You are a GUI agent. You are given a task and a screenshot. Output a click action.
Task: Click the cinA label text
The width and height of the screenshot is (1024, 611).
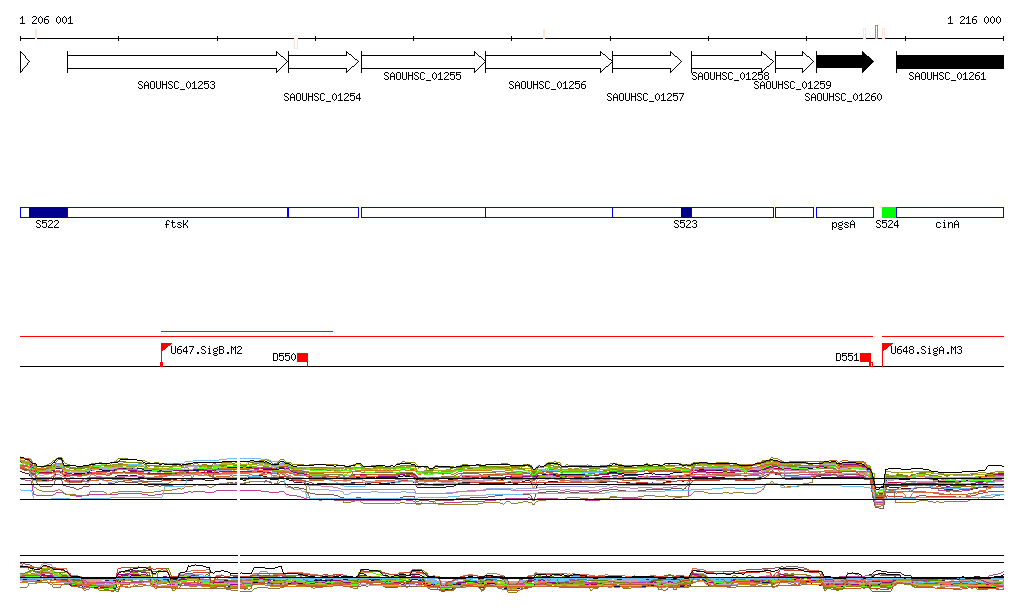pos(947,225)
